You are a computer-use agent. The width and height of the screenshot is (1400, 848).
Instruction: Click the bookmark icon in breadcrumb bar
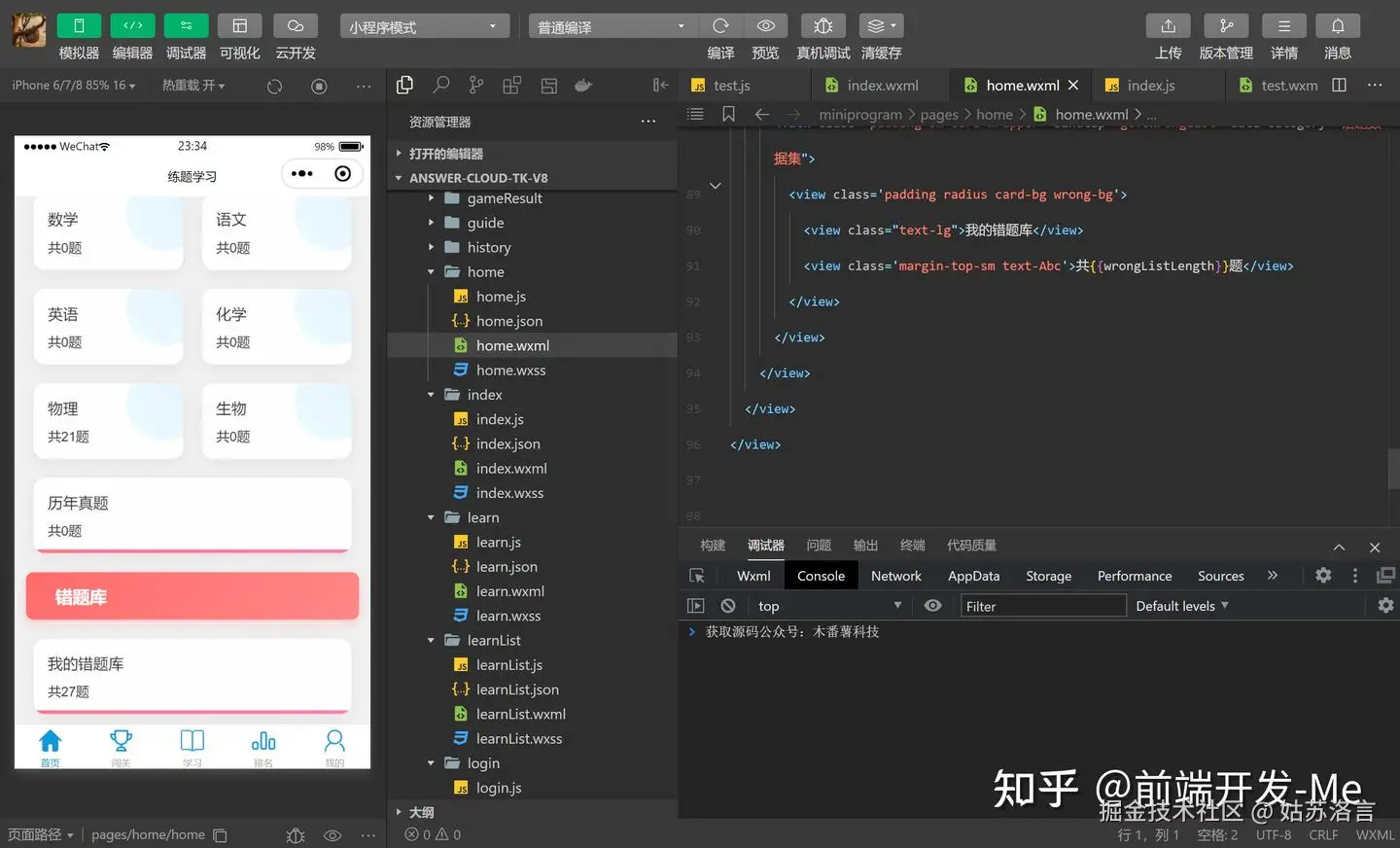pos(728,115)
